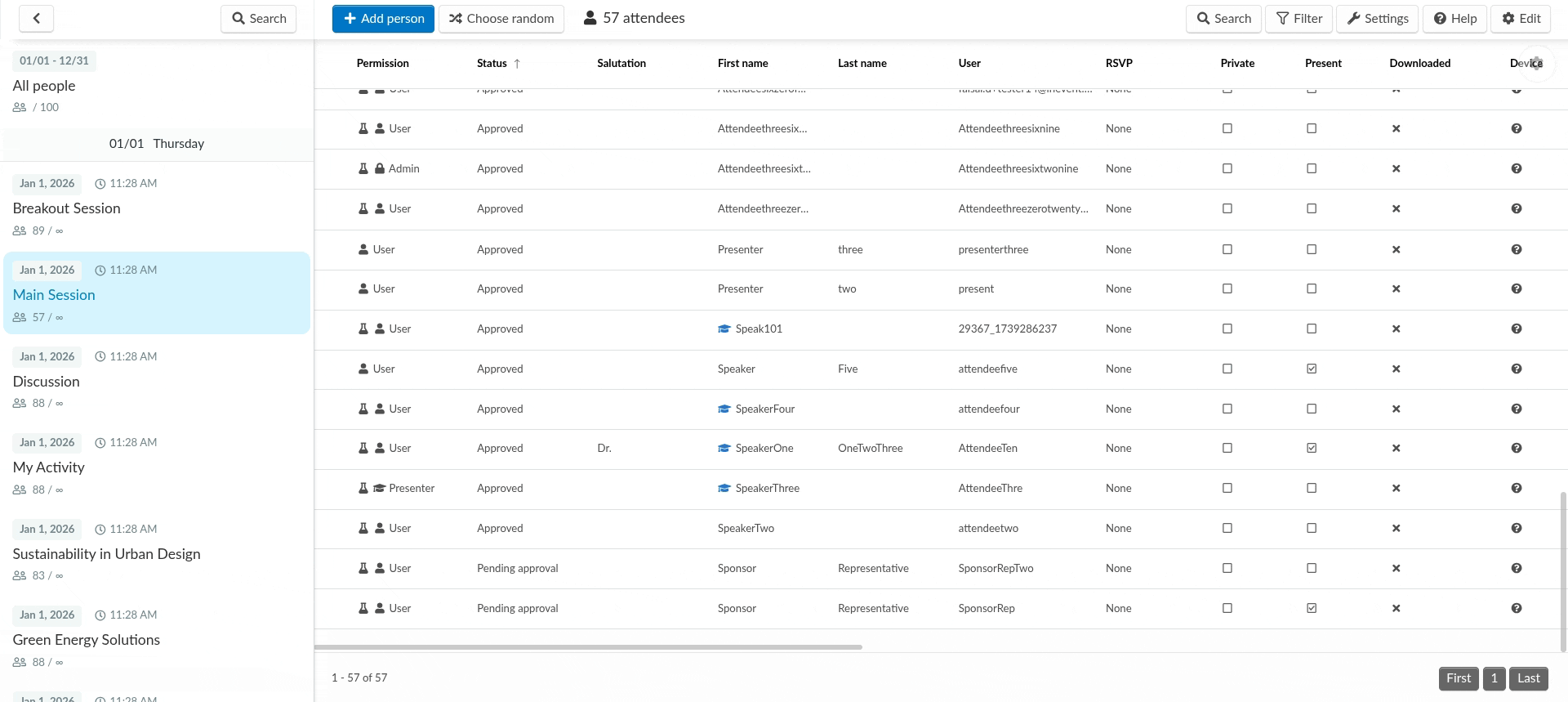Image resolution: width=1568 pixels, height=702 pixels.
Task: Click graduation cap icon beside SpeakerThree
Action: (x=724, y=488)
